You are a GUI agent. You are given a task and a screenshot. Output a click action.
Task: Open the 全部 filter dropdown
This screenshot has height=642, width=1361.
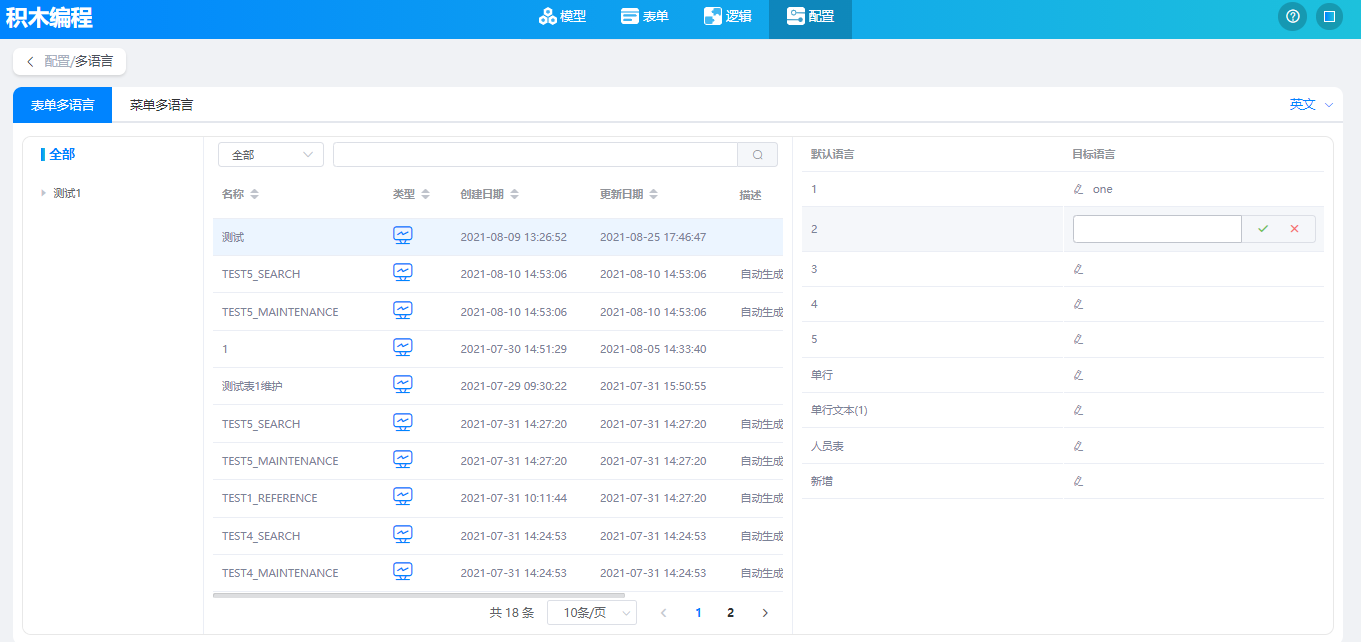[x=271, y=155]
